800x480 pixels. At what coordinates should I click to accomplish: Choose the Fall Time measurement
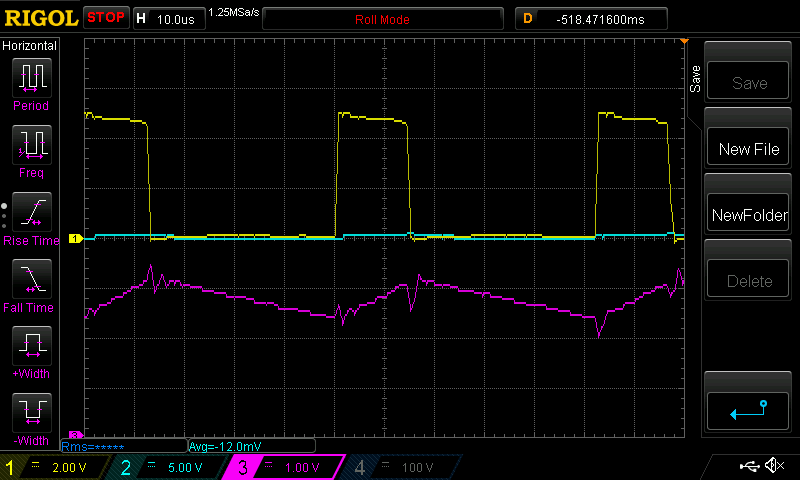click(x=30, y=285)
